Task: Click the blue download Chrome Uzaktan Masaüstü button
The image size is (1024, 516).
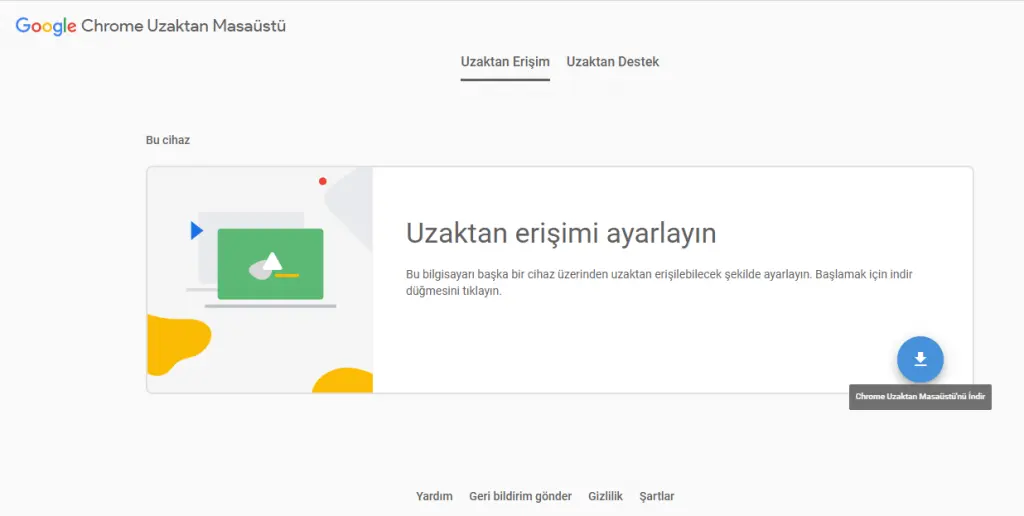Action: pyautogui.click(x=920, y=359)
